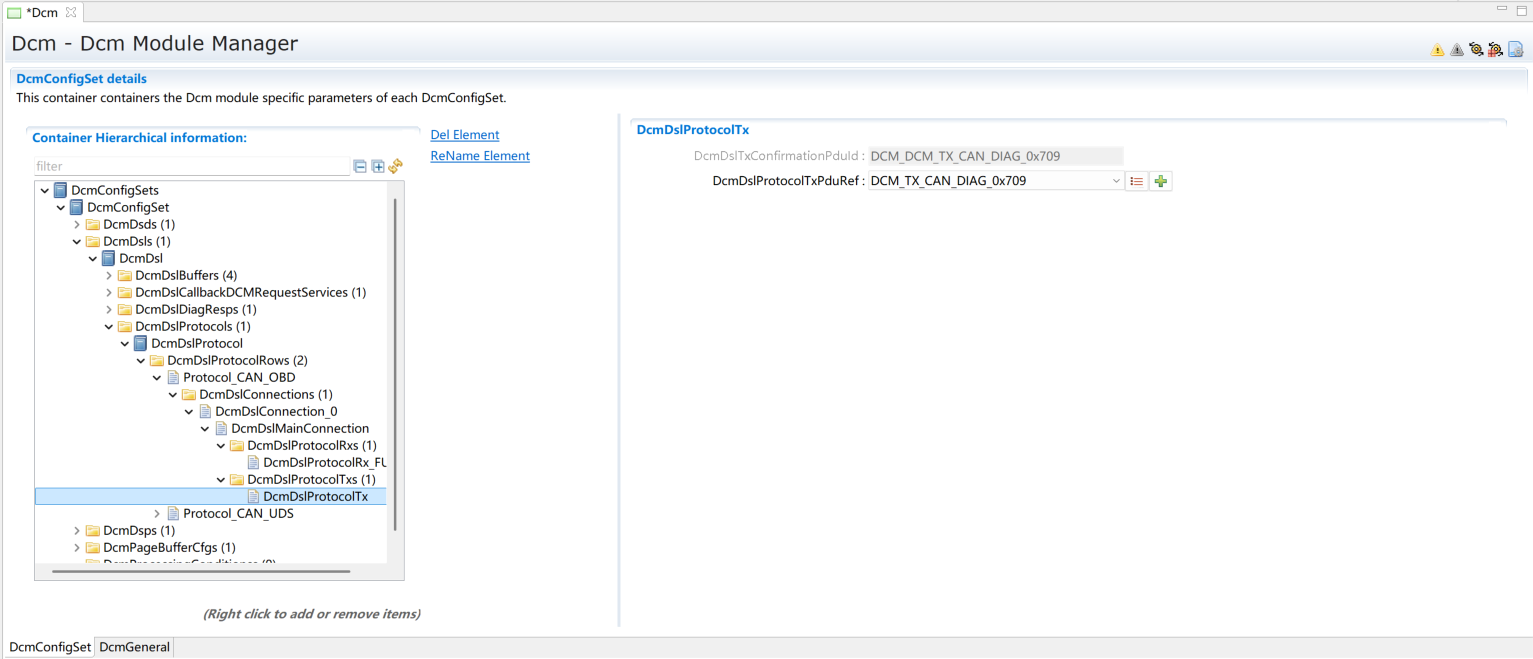Click the yellow warning triangle icon

click(x=1437, y=49)
